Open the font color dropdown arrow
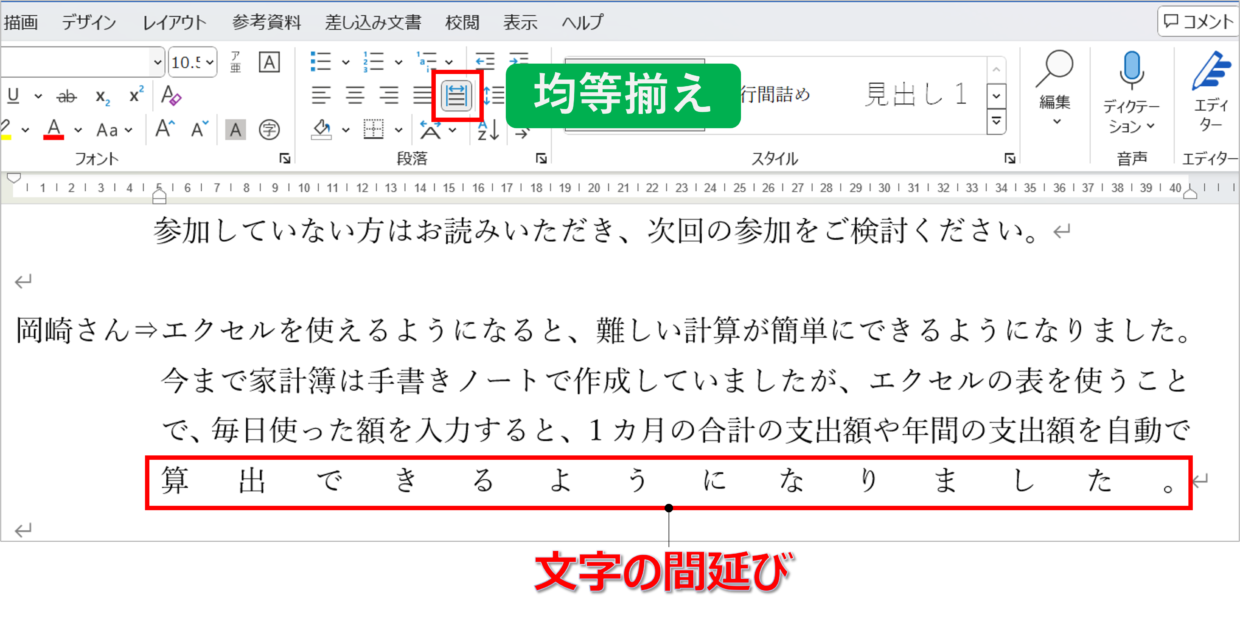Viewport: 1240px width, 622px height. 78,130
